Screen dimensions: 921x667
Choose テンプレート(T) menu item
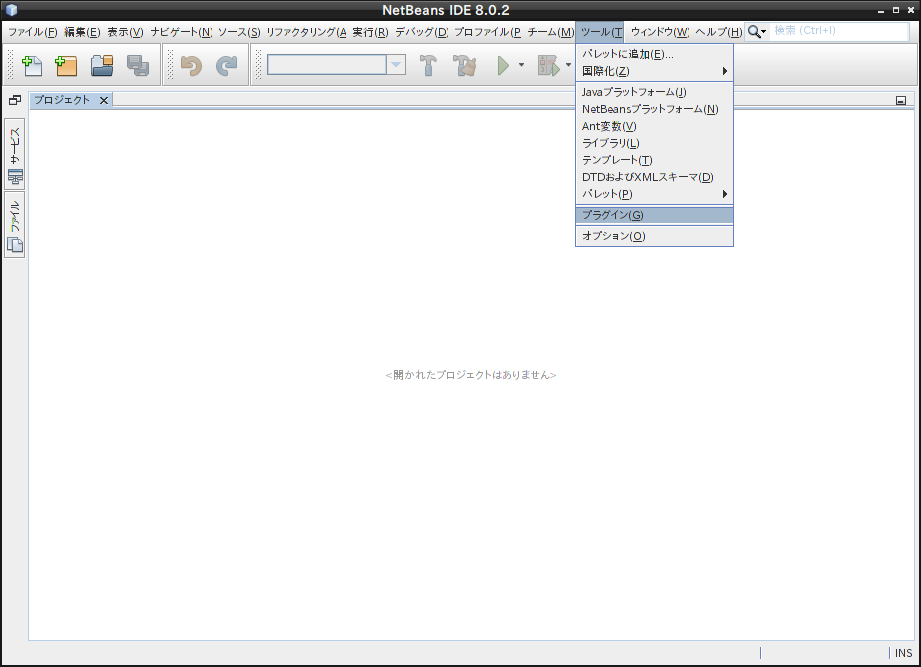click(654, 160)
